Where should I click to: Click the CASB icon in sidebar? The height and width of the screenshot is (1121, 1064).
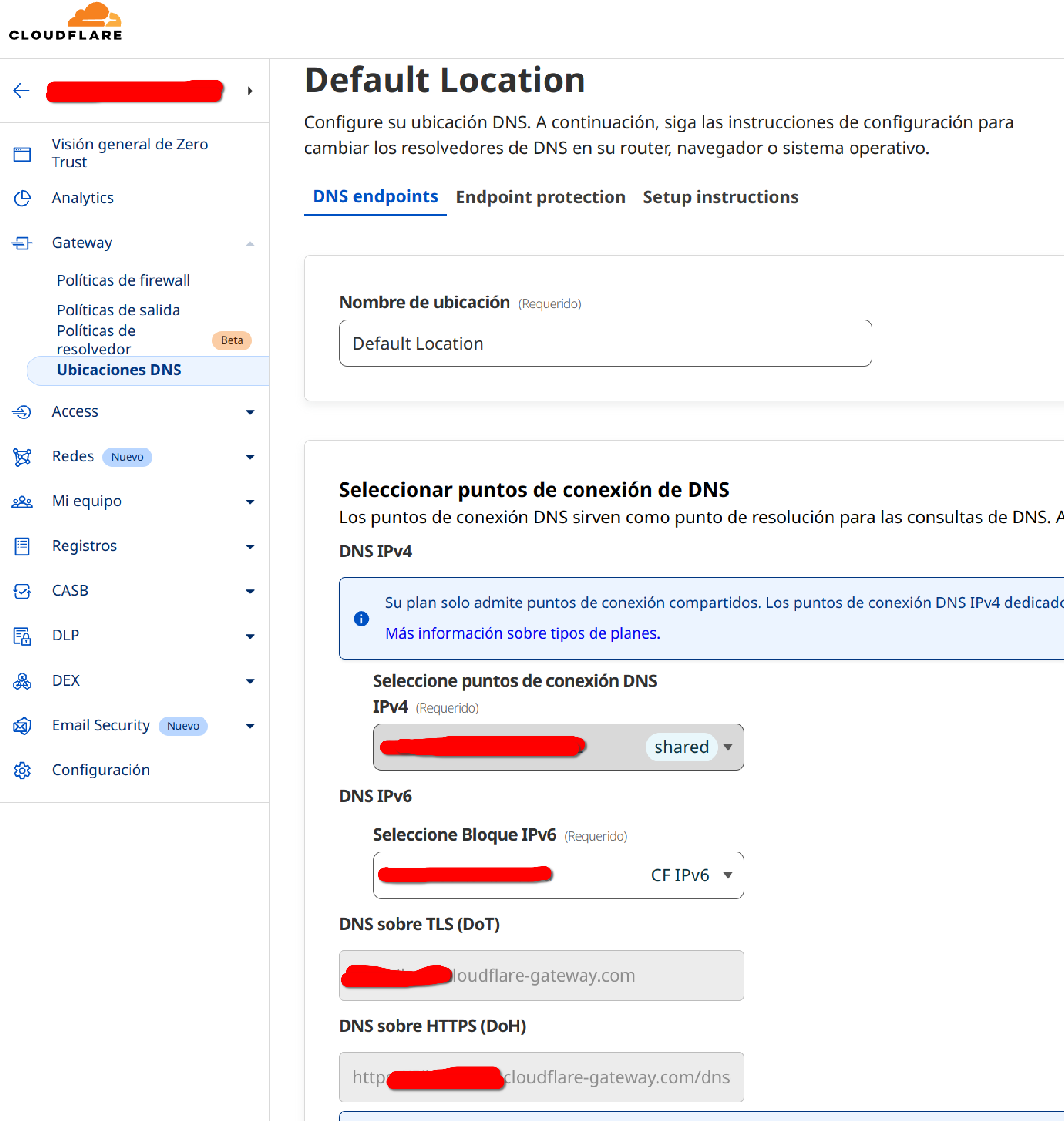pyautogui.click(x=22, y=591)
